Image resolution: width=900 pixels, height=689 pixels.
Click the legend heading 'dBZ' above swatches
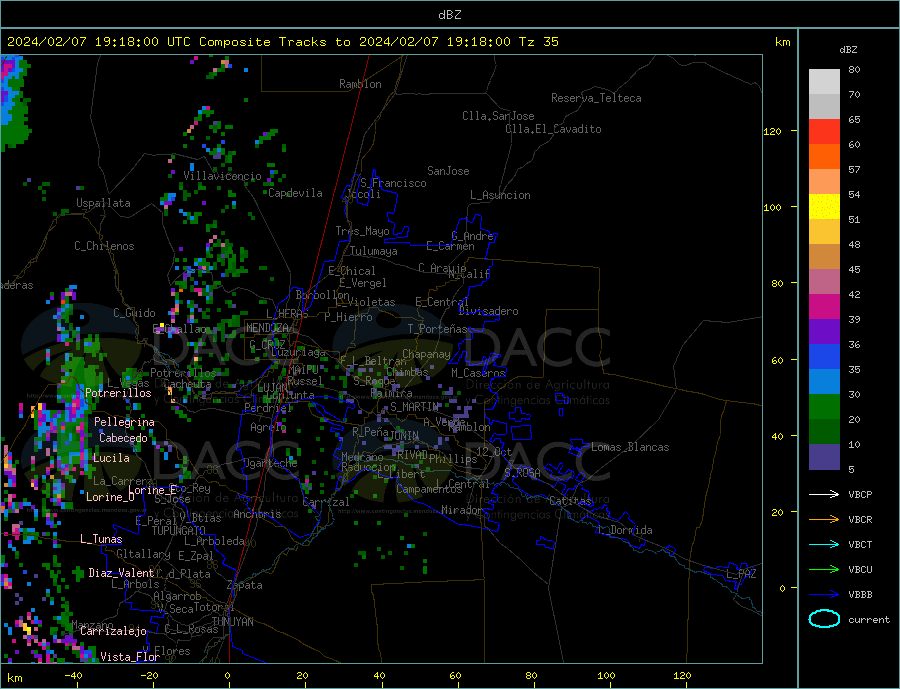[848, 50]
